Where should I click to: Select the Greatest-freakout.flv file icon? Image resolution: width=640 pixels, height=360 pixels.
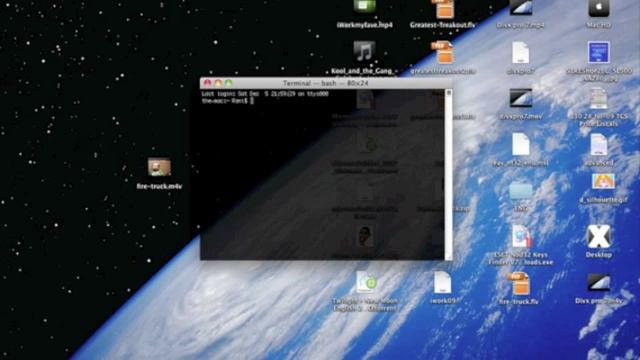coord(443,9)
